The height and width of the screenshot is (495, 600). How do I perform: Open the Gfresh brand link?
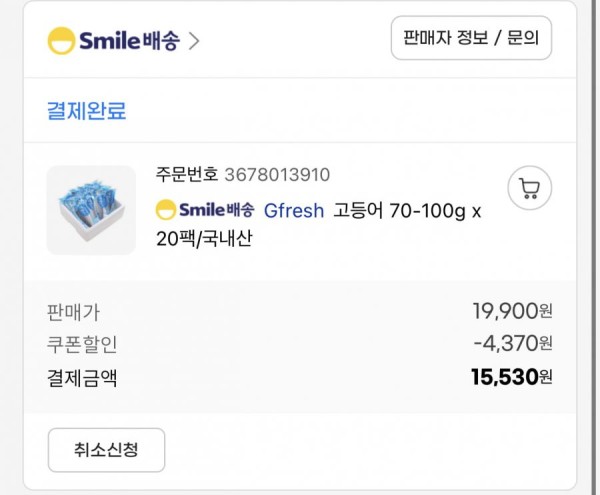point(294,210)
